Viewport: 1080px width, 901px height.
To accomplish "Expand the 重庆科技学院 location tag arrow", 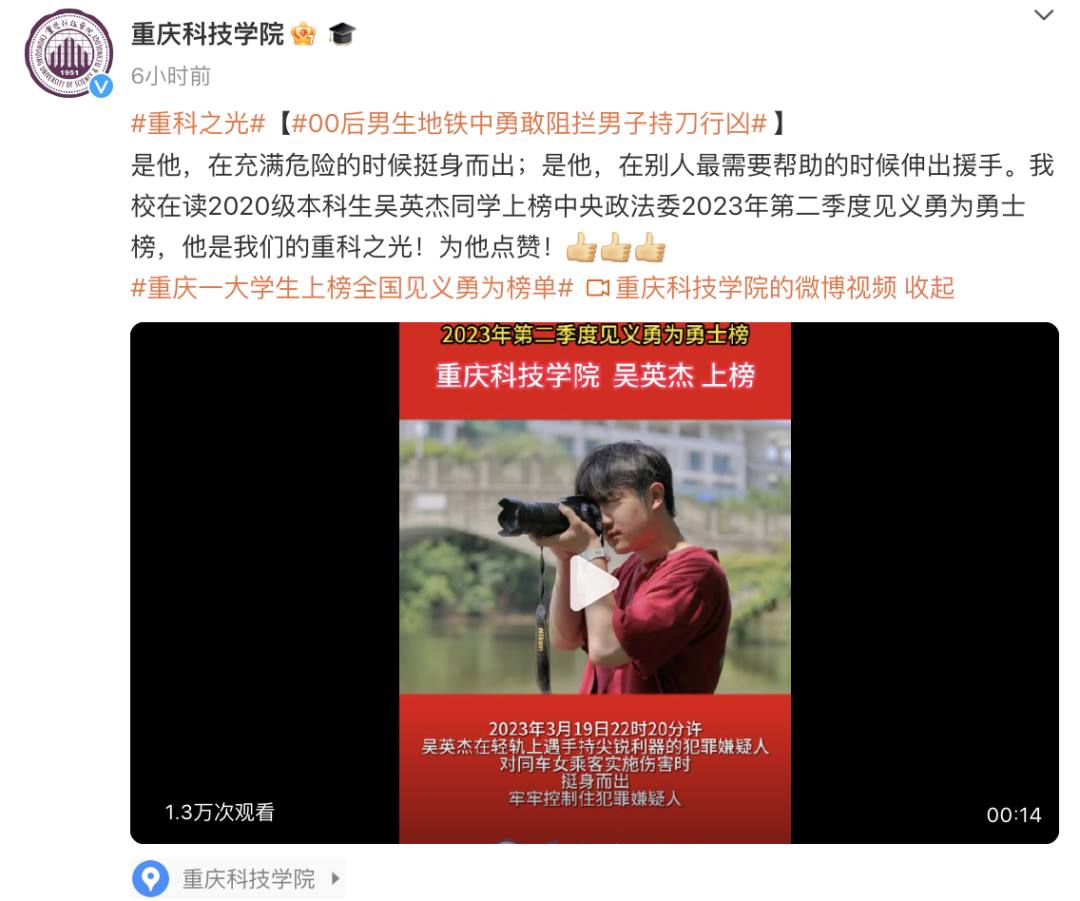I will tap(335, 878).
